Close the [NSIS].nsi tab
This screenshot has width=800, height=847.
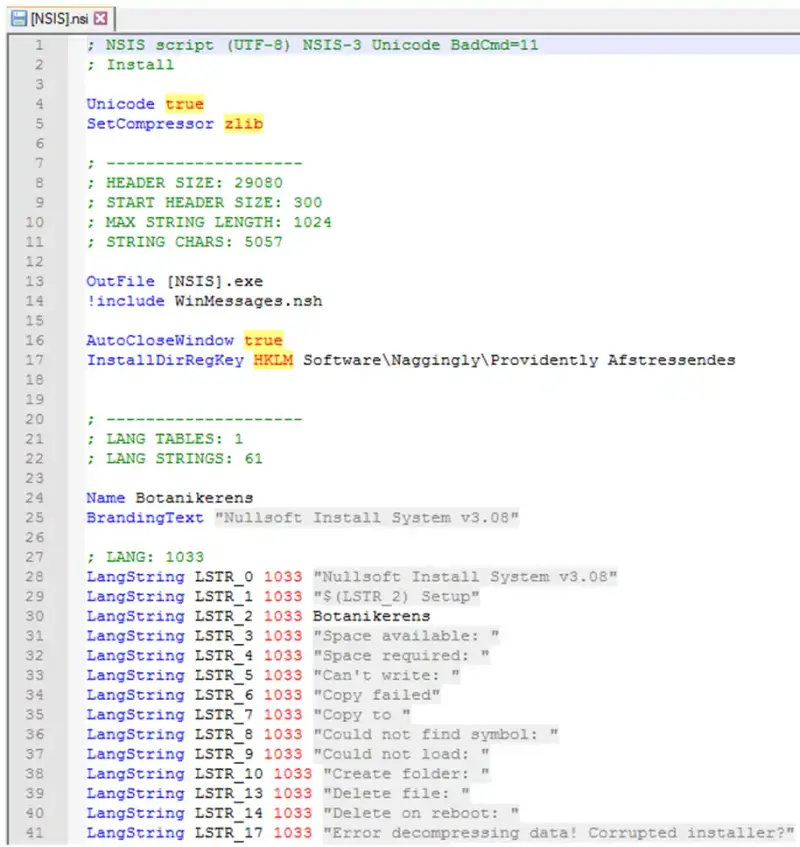[x=100, y=19]
